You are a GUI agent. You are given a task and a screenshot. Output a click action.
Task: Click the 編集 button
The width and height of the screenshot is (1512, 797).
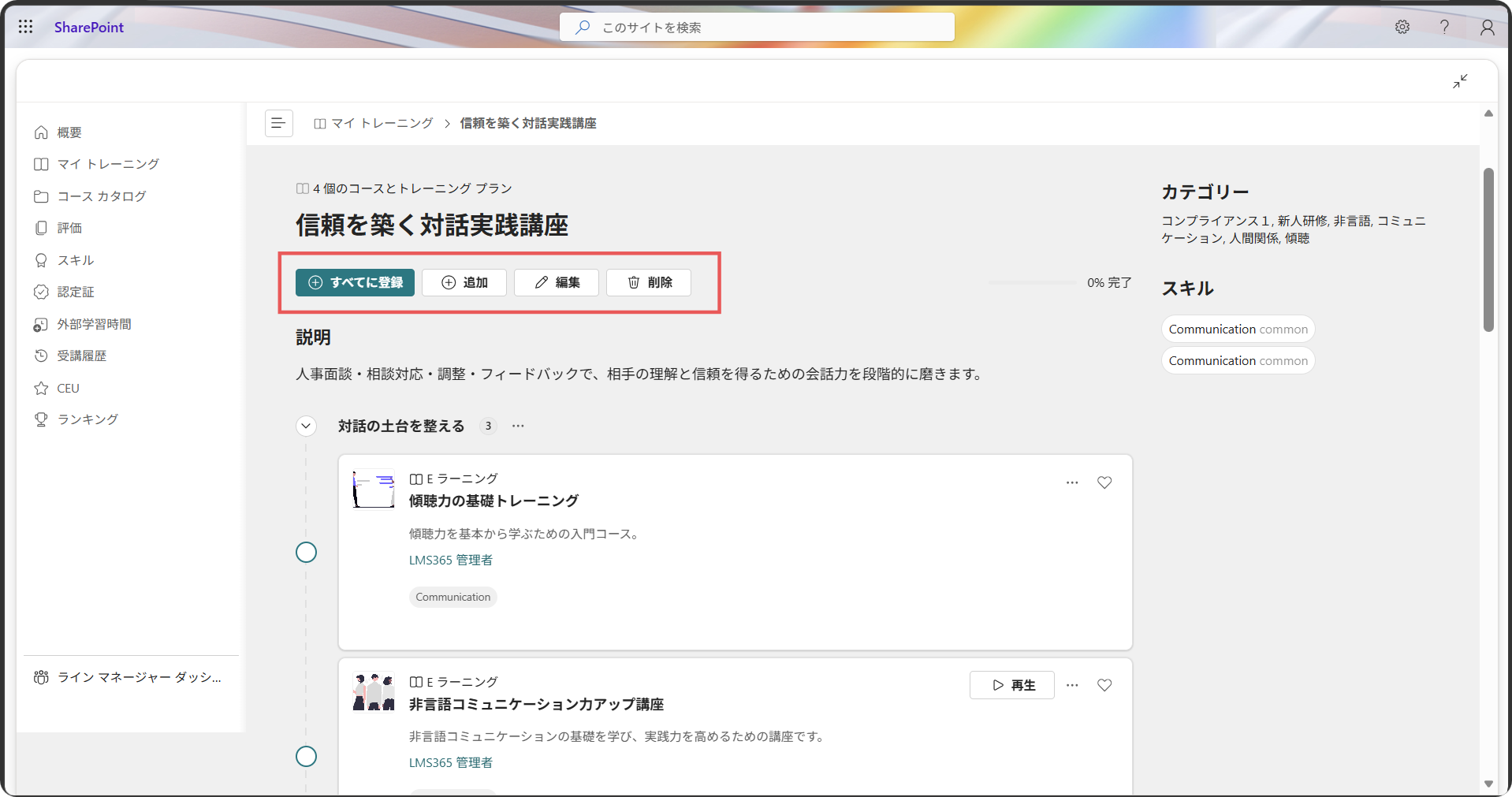pos(557,282)
